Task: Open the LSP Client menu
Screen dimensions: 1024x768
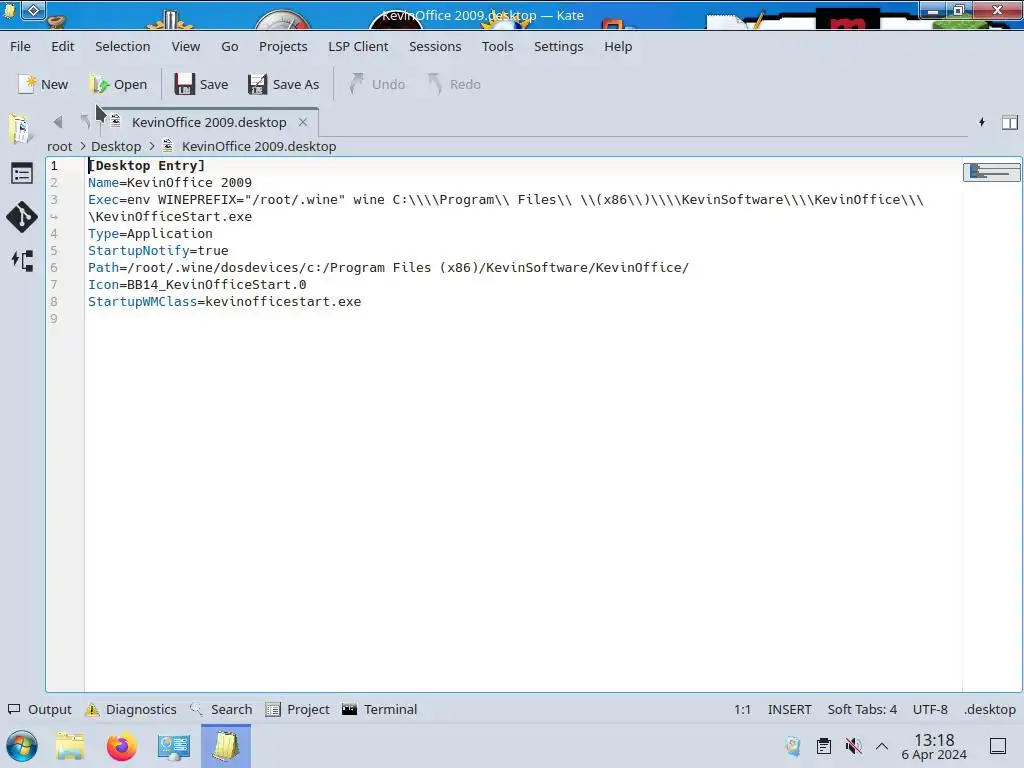Action: click(x=358, y=46)
